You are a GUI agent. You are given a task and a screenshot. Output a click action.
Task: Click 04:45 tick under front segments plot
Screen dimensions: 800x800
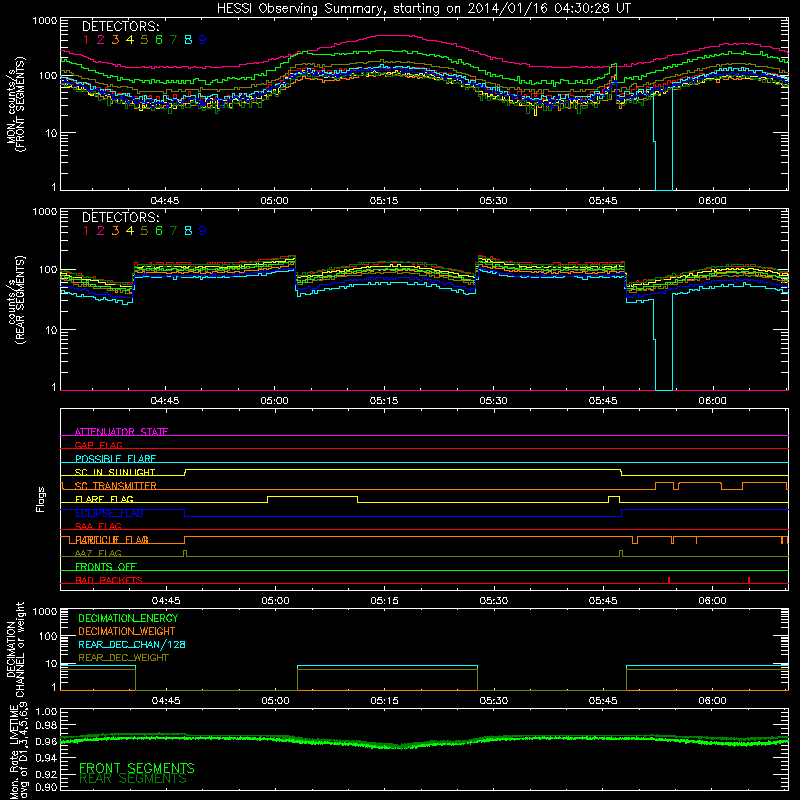tap(165, 201)
